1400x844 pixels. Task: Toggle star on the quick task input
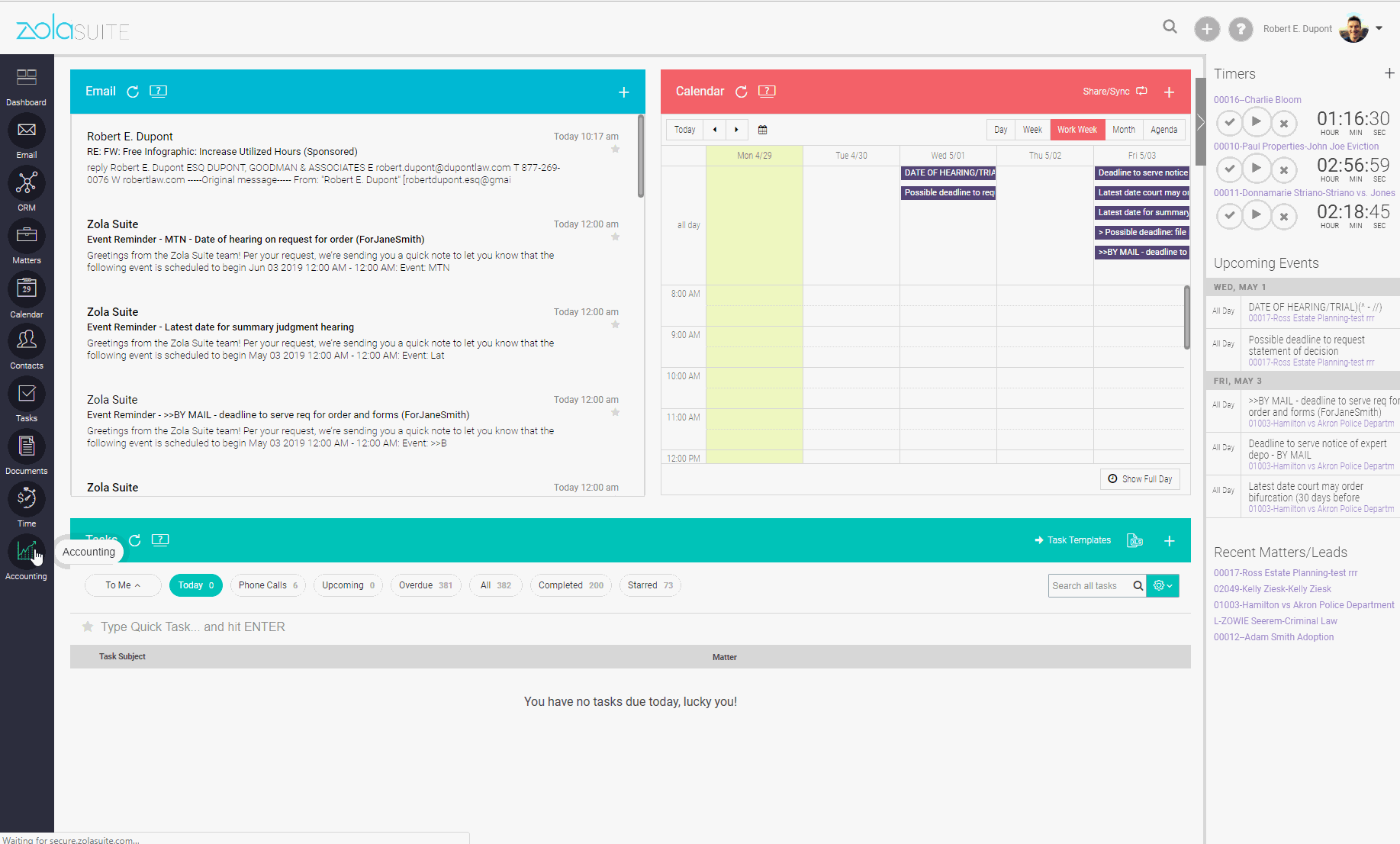point(88,627)
